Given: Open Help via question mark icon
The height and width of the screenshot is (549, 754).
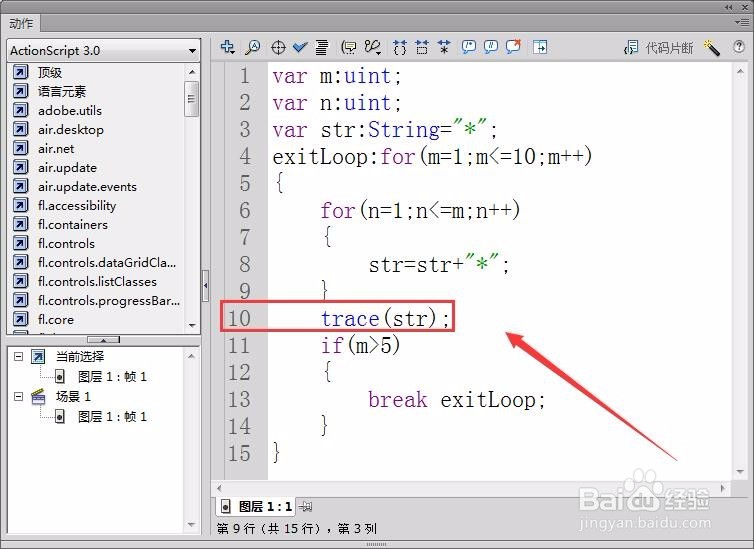Looking at the screenshot, I should pos(739,47).
